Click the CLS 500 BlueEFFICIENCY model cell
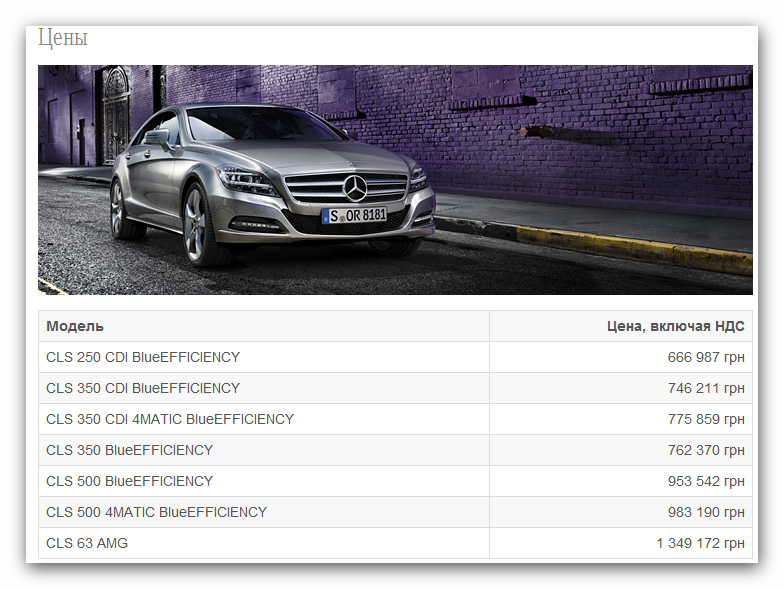The height and width of the screenshot is (589, 784). [x=264, y=481]
